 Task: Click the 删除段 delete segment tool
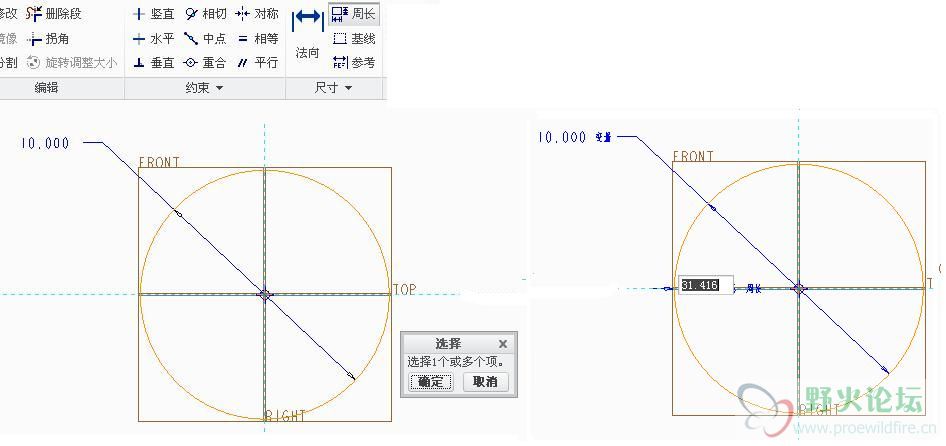point(54,13)
